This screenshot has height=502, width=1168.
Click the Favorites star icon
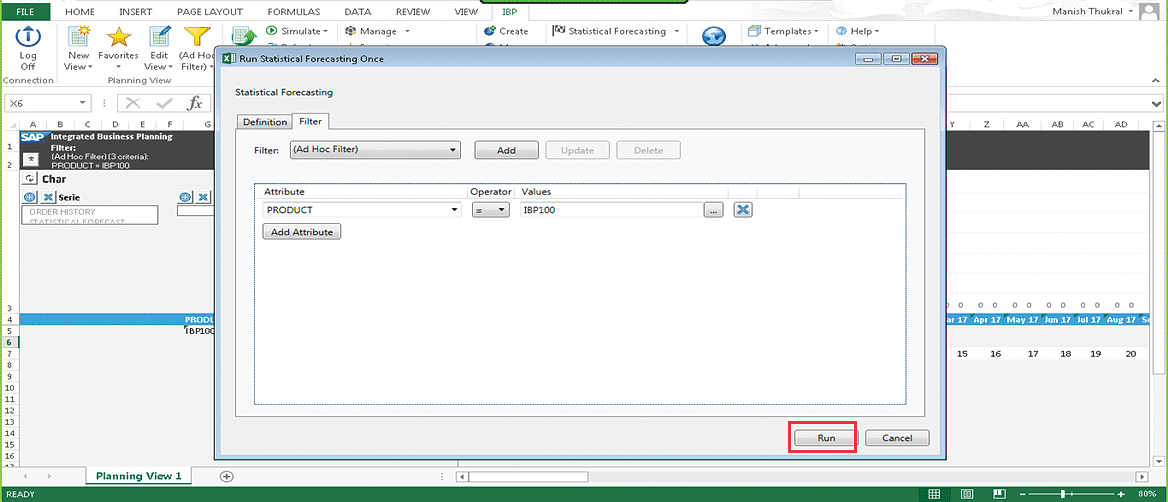(118, 36)
